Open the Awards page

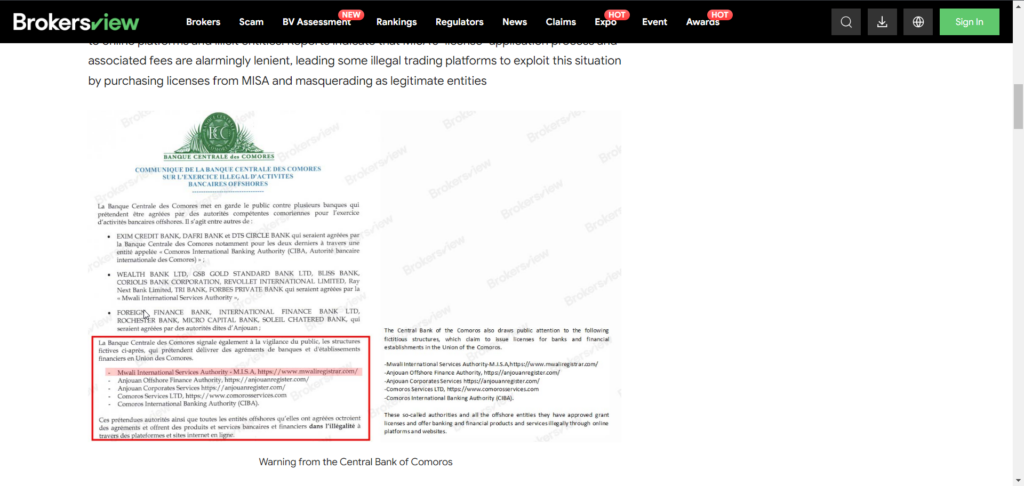(x=703, y=22)
